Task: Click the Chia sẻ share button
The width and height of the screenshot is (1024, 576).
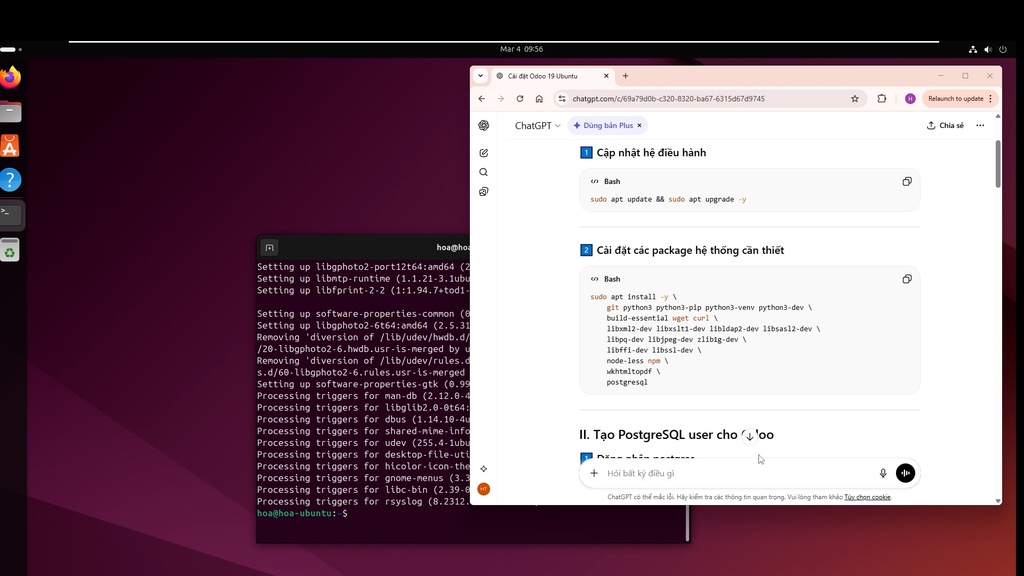Action: 944,125
